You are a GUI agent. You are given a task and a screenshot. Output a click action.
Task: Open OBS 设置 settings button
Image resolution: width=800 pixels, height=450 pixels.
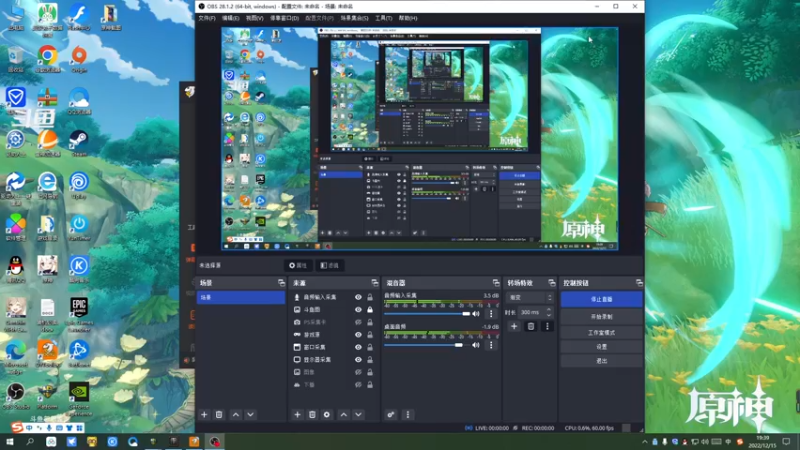tap(602, 347)
